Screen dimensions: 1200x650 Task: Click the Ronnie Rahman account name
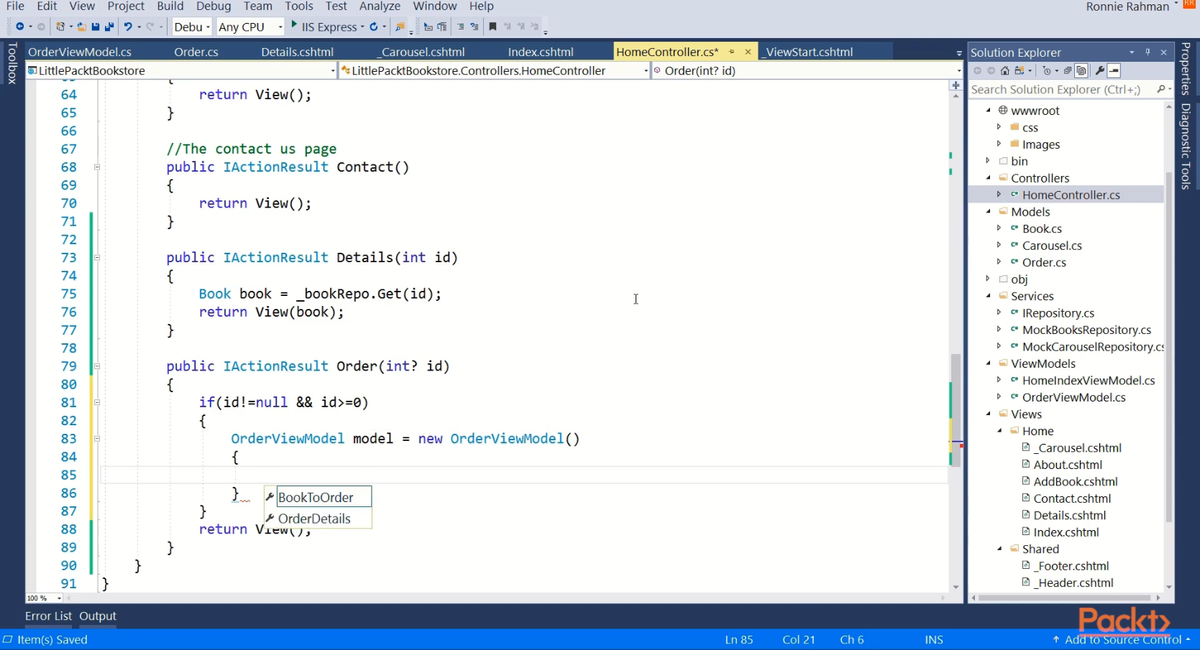[x=1127, y=7]
